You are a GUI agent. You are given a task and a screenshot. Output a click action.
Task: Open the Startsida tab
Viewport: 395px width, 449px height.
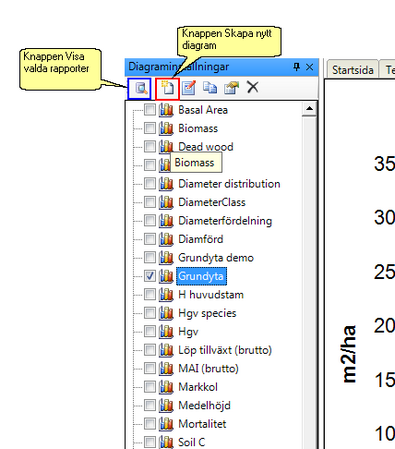(353, 70)
